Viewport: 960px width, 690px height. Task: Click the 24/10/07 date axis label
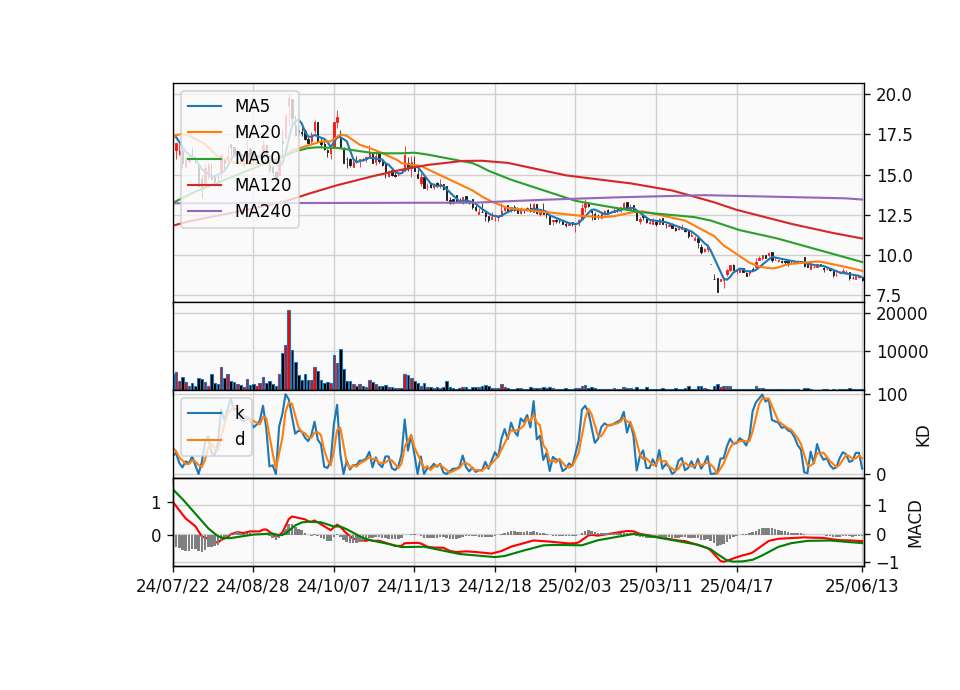point(334,586)
